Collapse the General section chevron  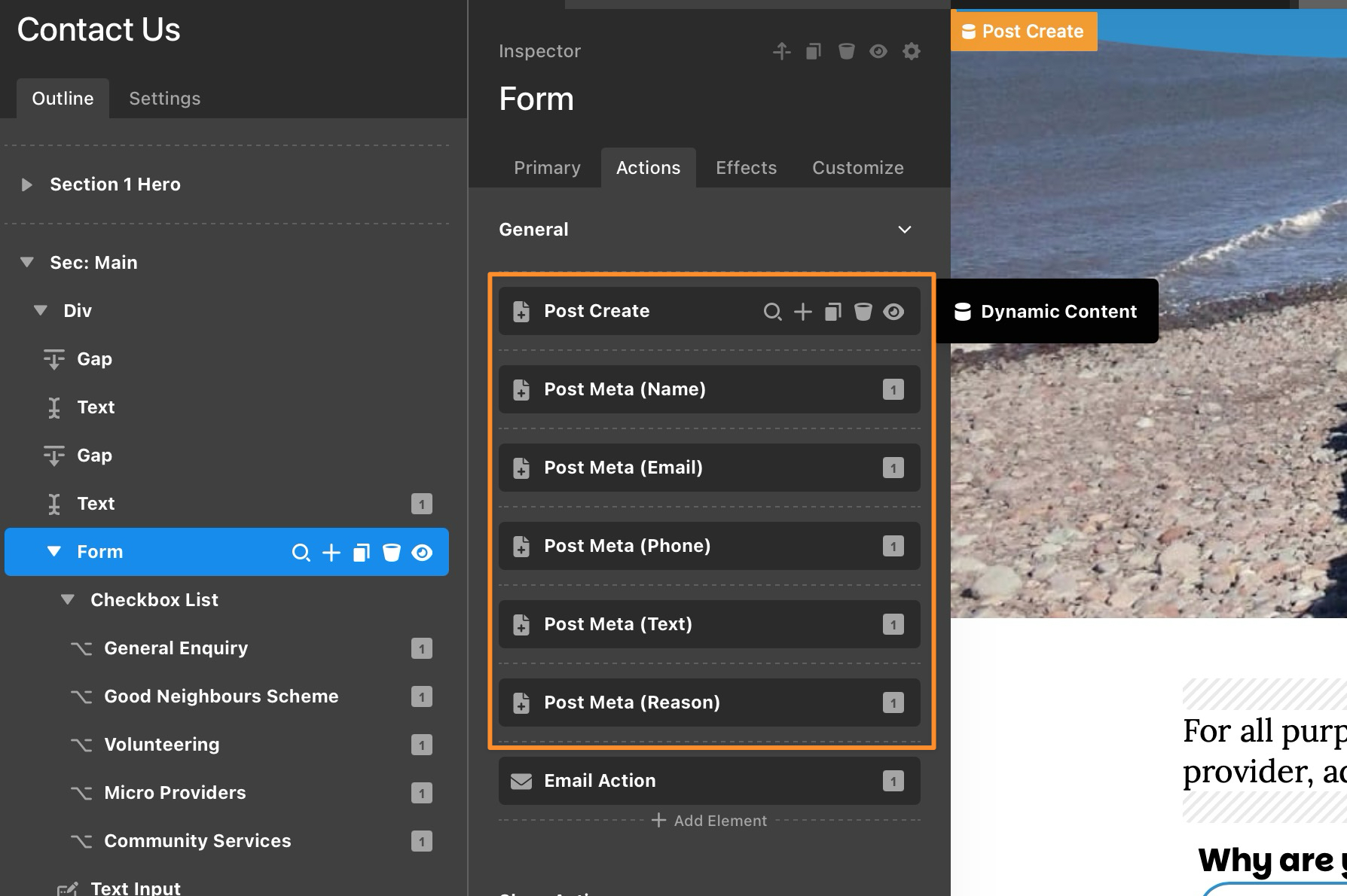(905, 230)
